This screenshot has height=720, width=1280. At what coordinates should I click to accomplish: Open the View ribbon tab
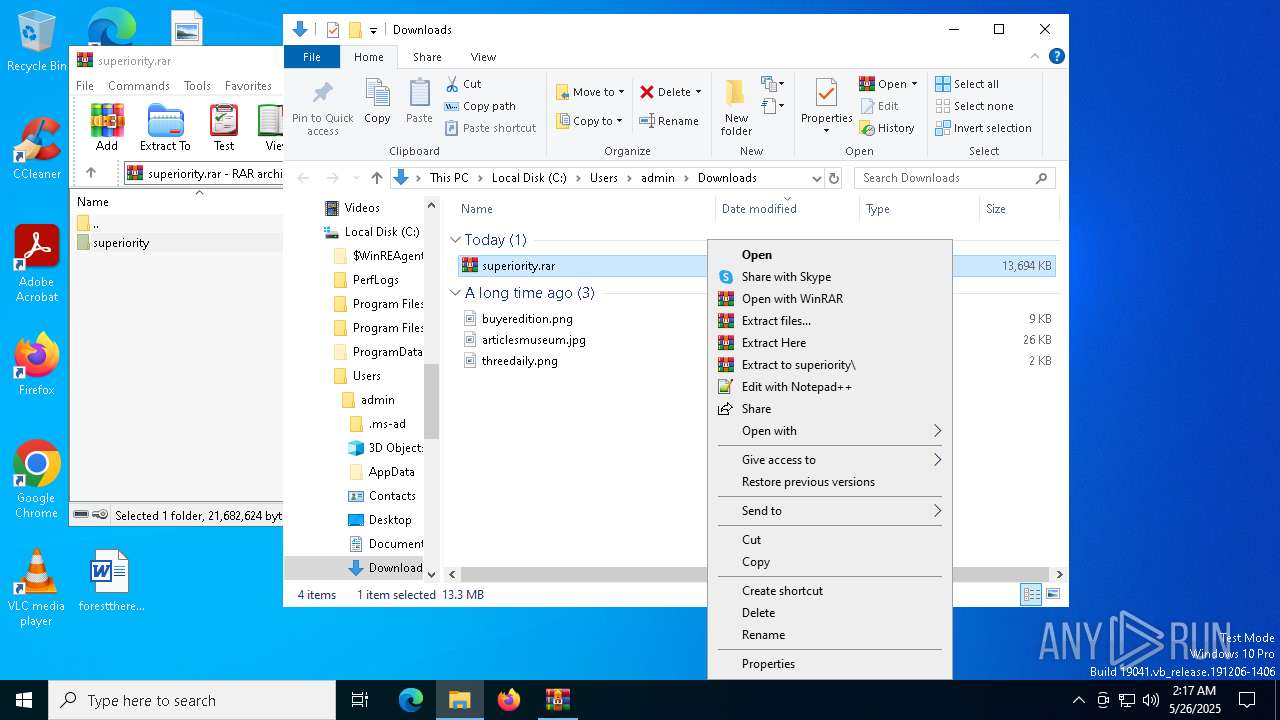pyautogui.click(x=483, y=57)
